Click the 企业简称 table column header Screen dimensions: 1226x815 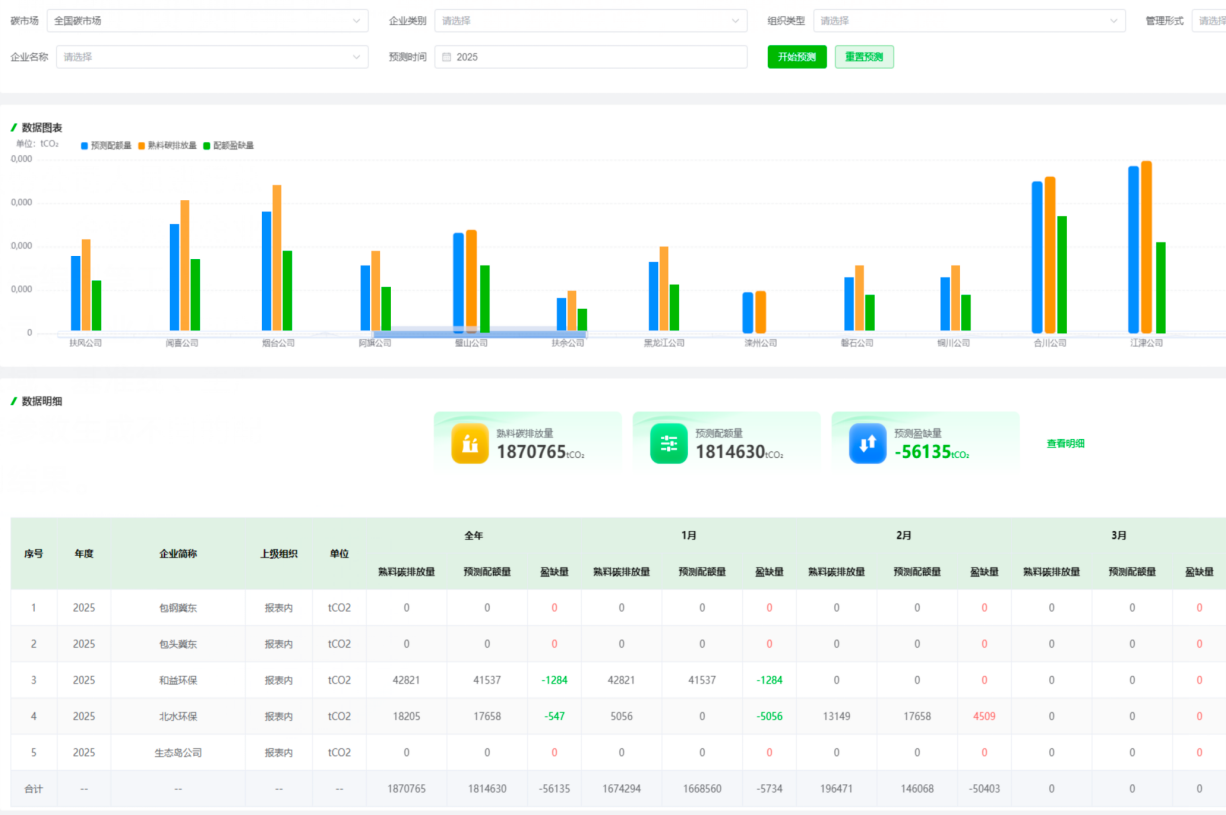click(x=178, y=553)
